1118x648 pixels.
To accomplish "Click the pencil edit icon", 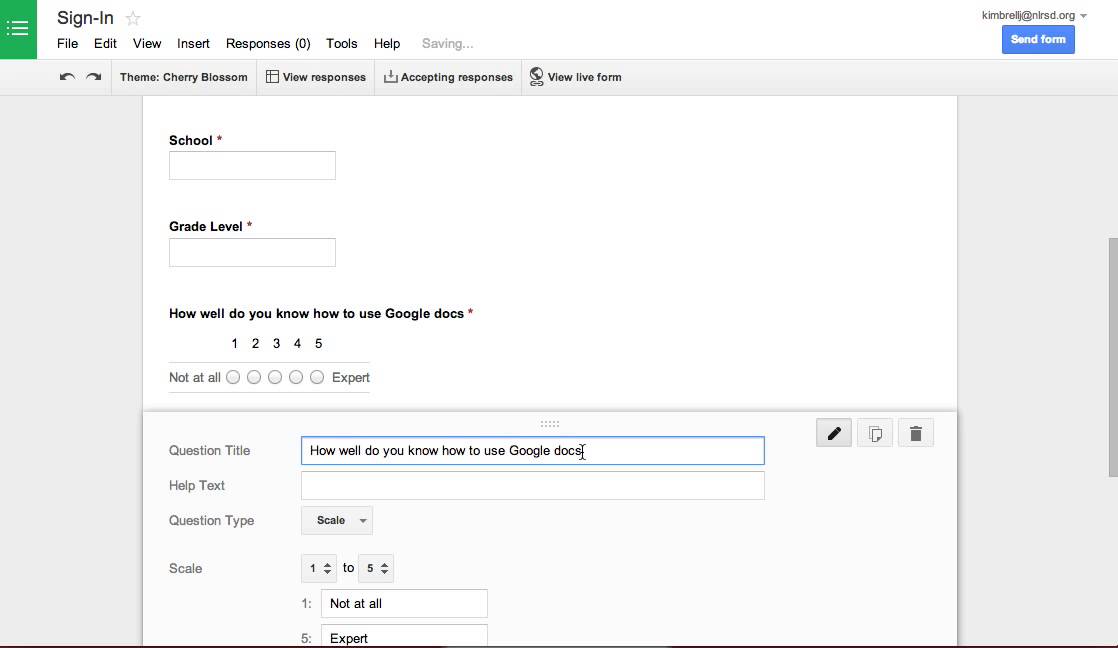I will [834, 433].
